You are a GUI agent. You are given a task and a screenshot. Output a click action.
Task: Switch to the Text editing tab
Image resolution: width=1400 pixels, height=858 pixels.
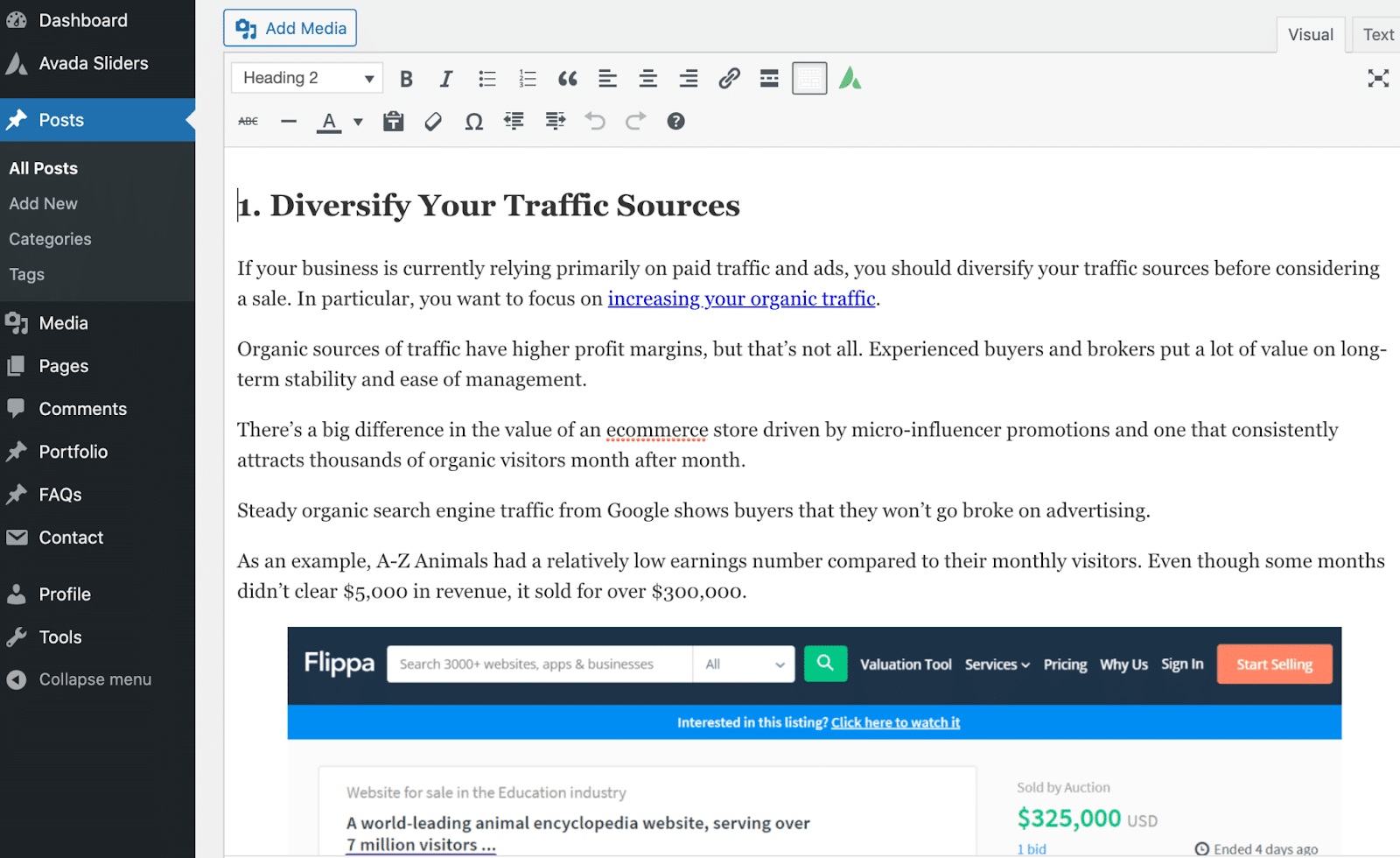click(x=1376, y=34)
